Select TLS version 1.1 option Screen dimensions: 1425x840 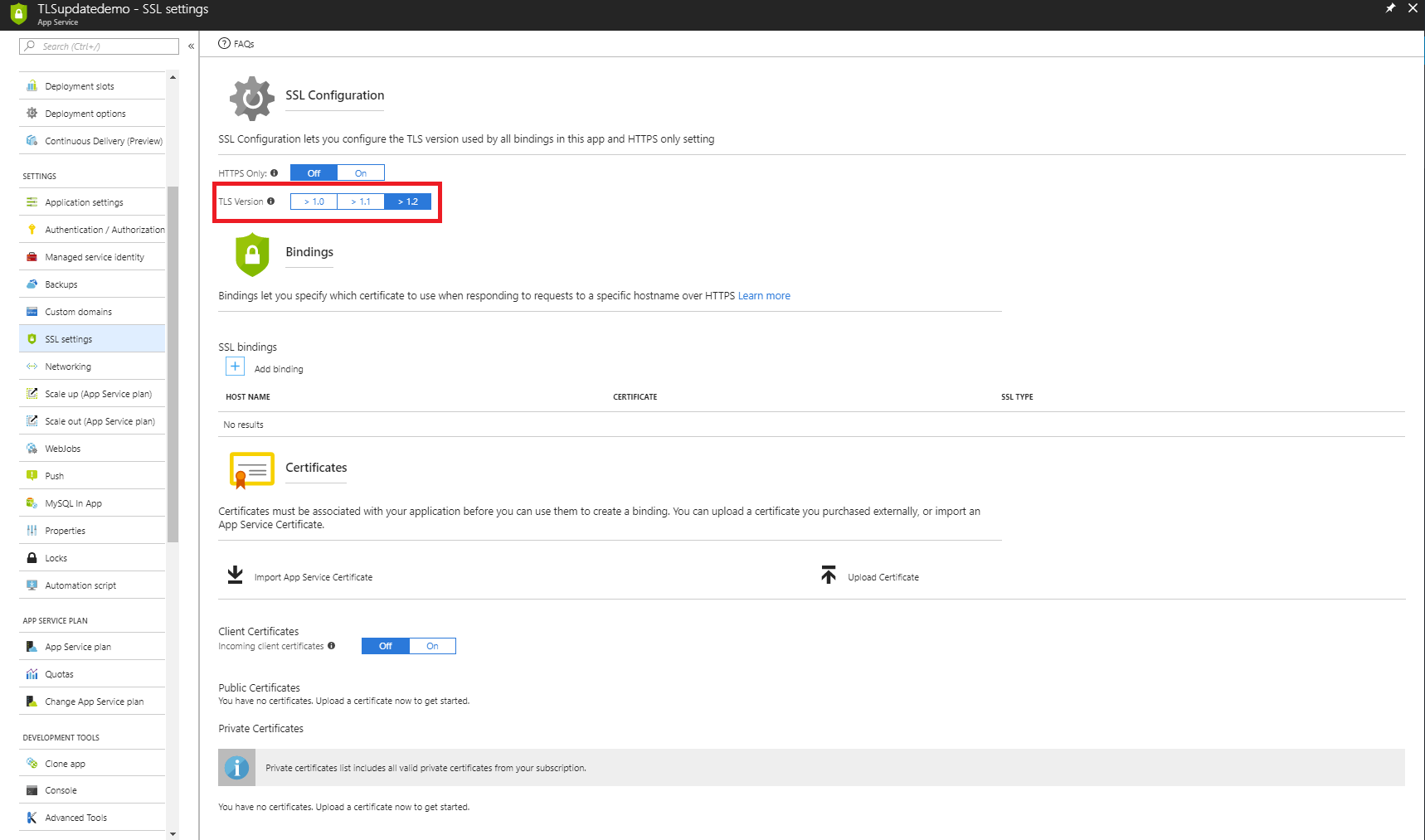click(x=361, y=202)
